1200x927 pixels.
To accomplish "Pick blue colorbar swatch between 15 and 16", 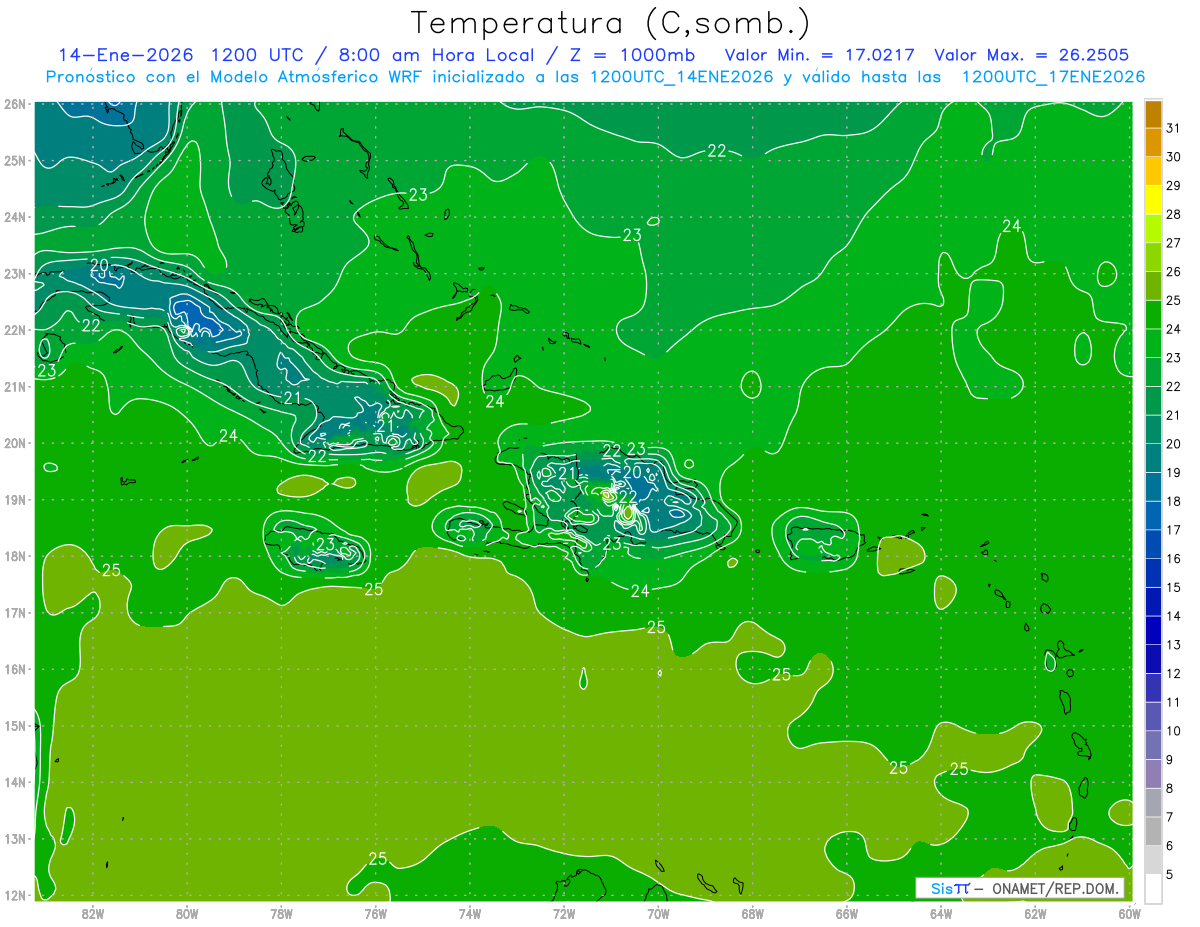I will coord(1153,573).
